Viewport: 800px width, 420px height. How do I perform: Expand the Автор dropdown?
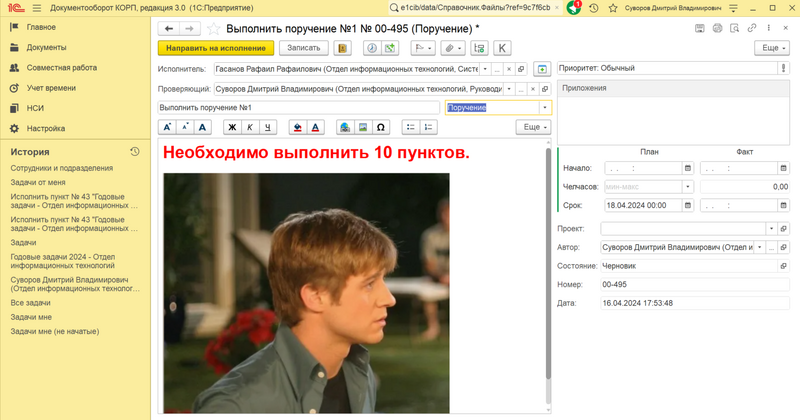pyautogui.click(x=759, y=247)
